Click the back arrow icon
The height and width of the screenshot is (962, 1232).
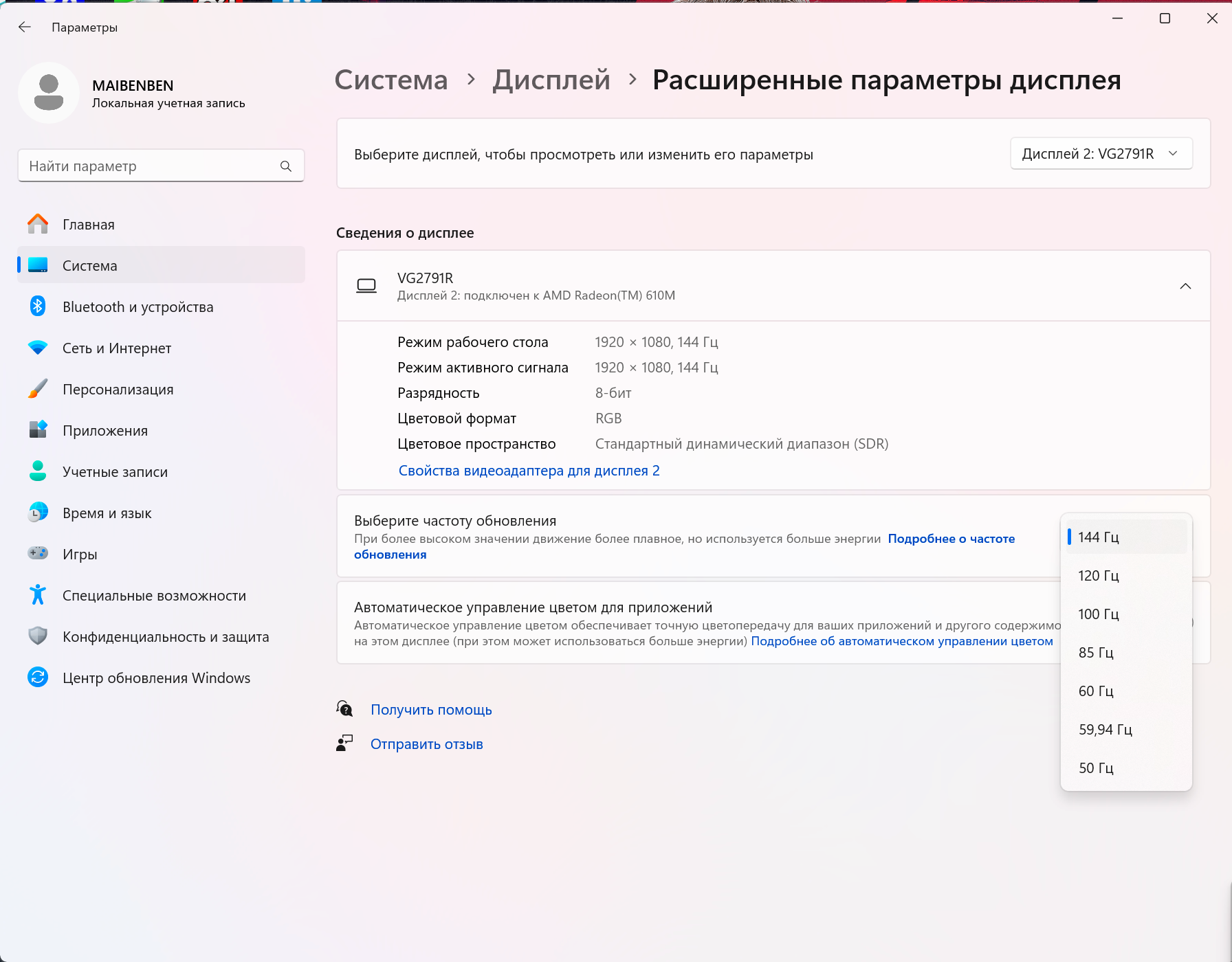pos(25,27)
